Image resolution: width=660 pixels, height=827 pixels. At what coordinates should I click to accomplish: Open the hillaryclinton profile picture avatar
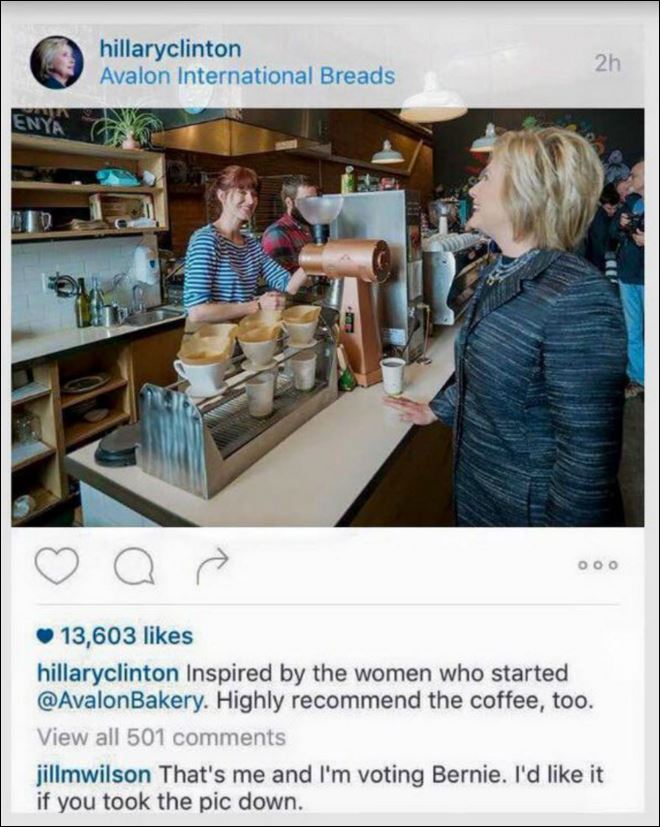click(x=56, y=62)
